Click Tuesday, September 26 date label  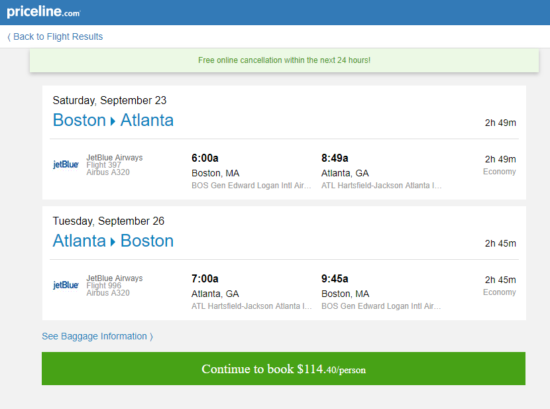[x=108, y=221]
